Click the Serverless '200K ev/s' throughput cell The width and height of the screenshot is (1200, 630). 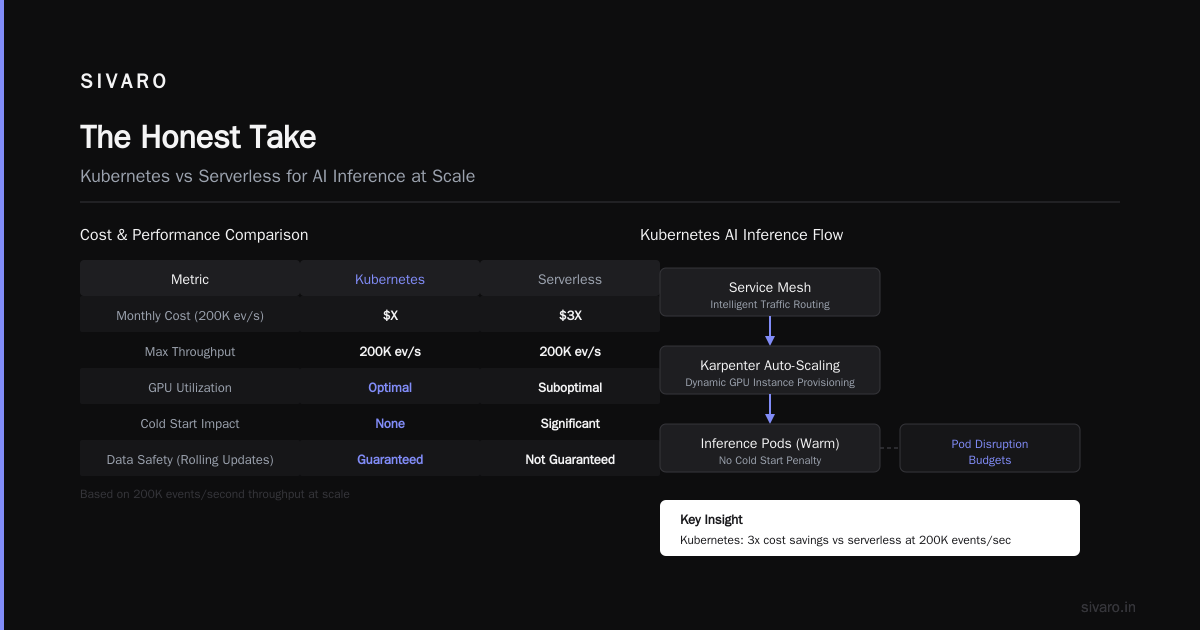point(570,352)
